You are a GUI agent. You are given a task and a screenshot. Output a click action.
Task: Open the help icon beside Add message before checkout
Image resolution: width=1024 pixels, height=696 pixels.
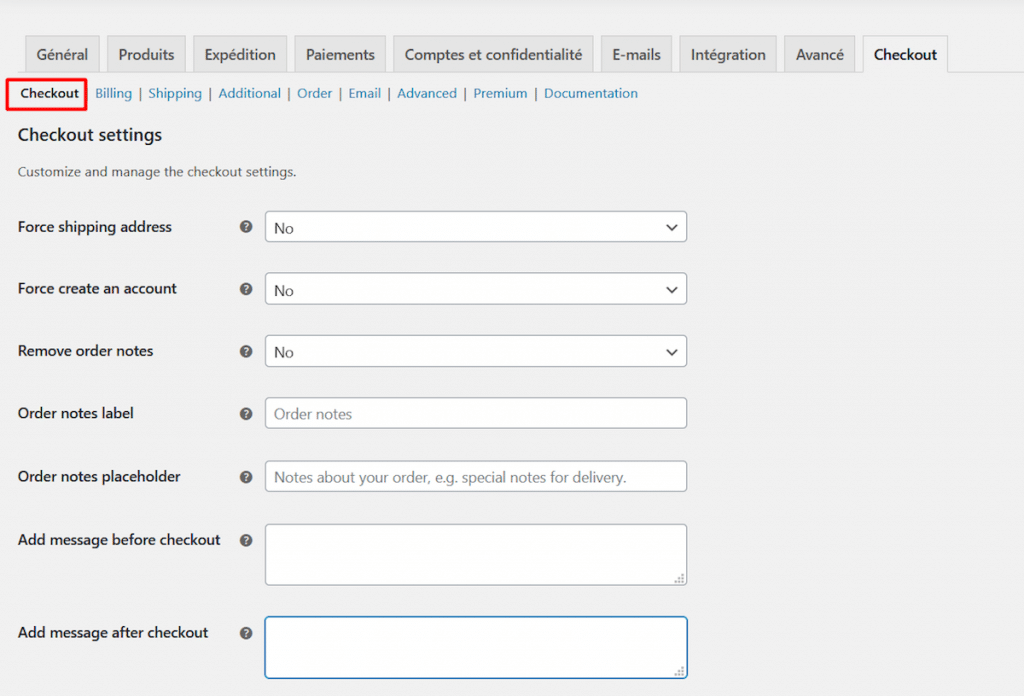coord(246,540)
